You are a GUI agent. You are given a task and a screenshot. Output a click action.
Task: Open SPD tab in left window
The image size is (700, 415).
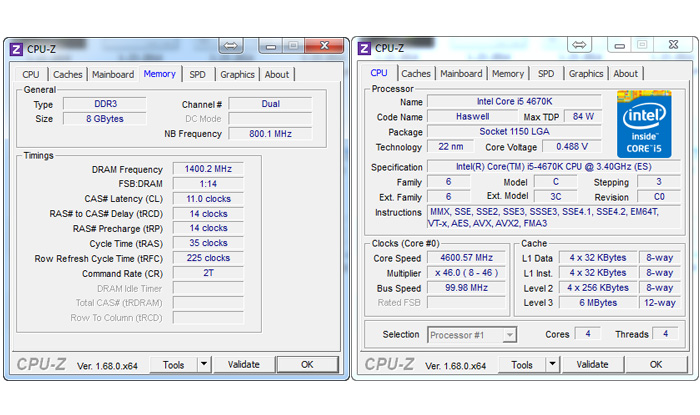(x=197, y=75)
